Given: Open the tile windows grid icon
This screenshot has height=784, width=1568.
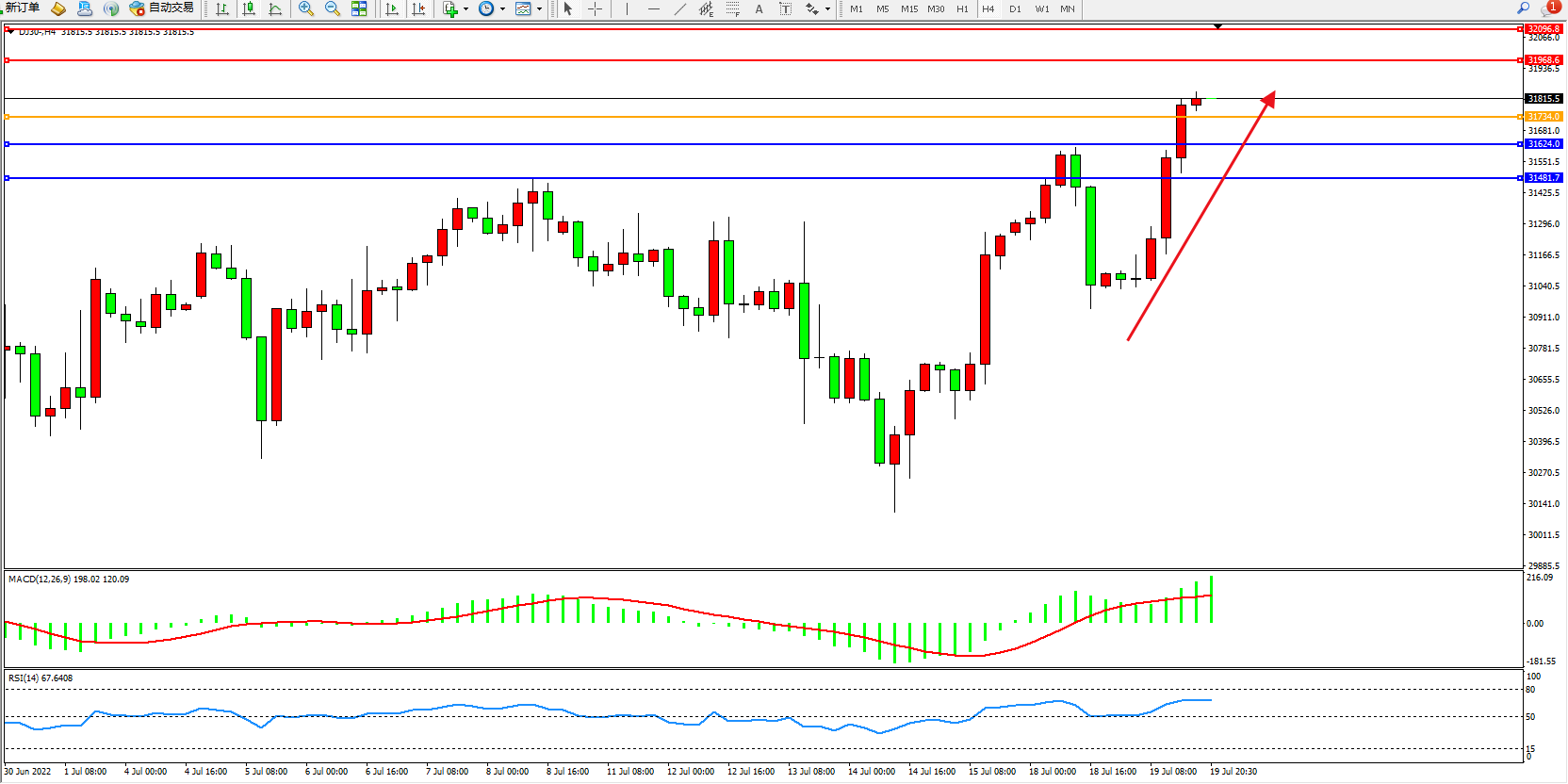Looking at the screenshot, I should 359,8.
